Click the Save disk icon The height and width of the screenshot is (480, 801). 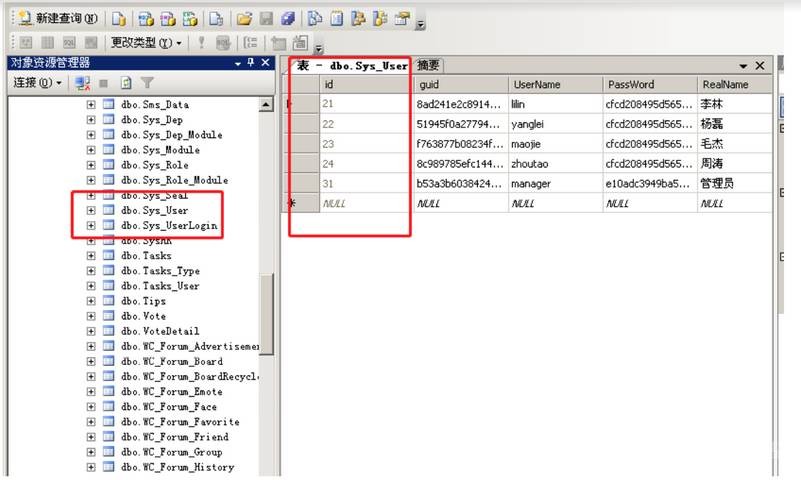click(266, 19)
